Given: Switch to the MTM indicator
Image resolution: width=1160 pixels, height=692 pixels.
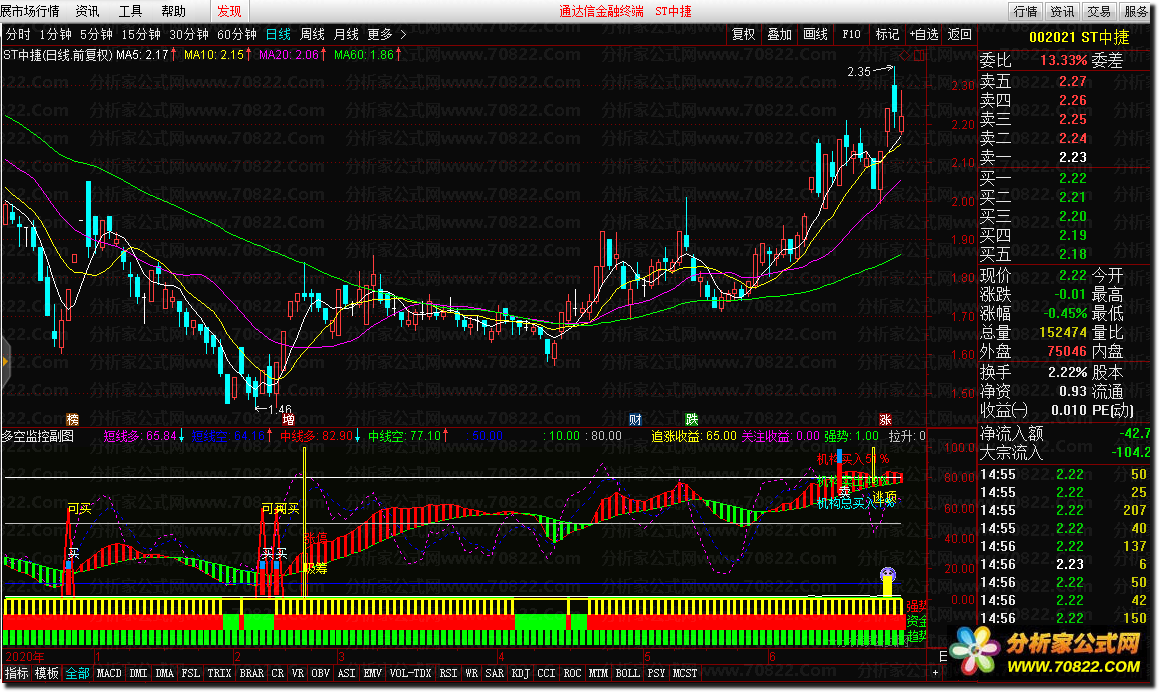Looking at the screenshot, I should coord(598,673).
